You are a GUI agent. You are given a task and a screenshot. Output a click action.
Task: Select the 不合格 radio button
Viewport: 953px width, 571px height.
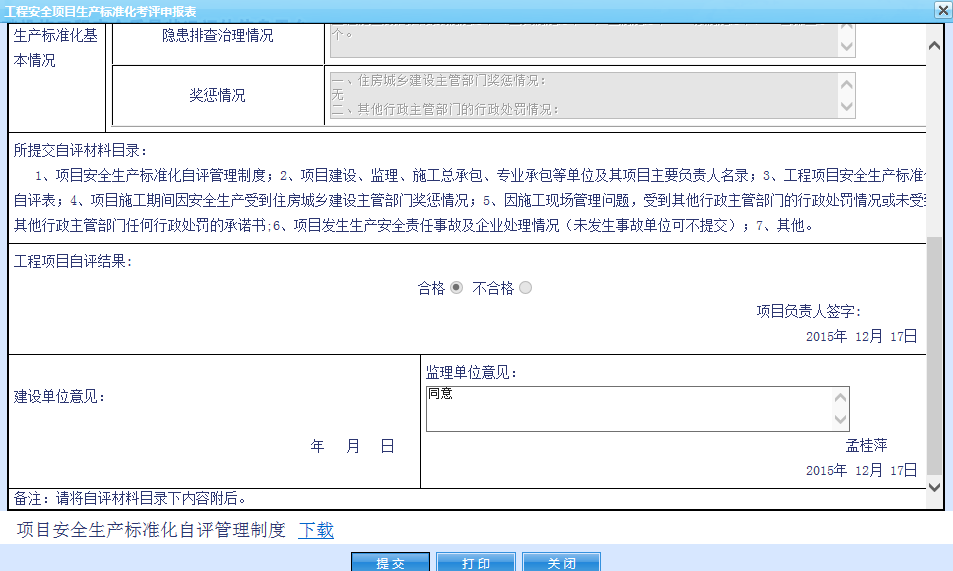526,288
